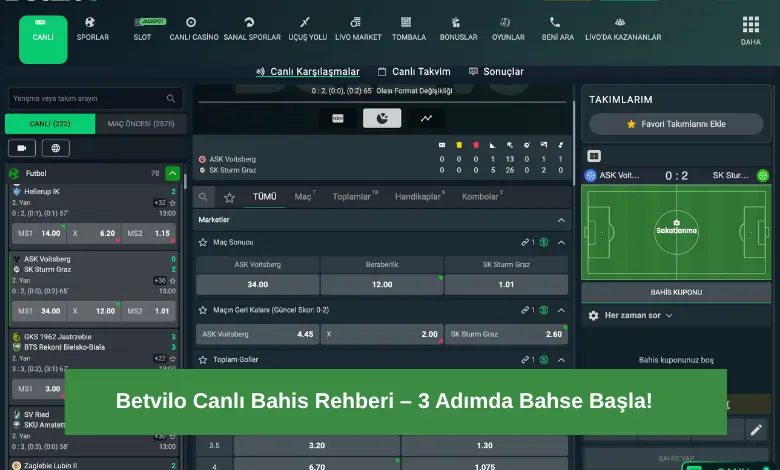Open bet slip settings gear

(x=593, y=315)
